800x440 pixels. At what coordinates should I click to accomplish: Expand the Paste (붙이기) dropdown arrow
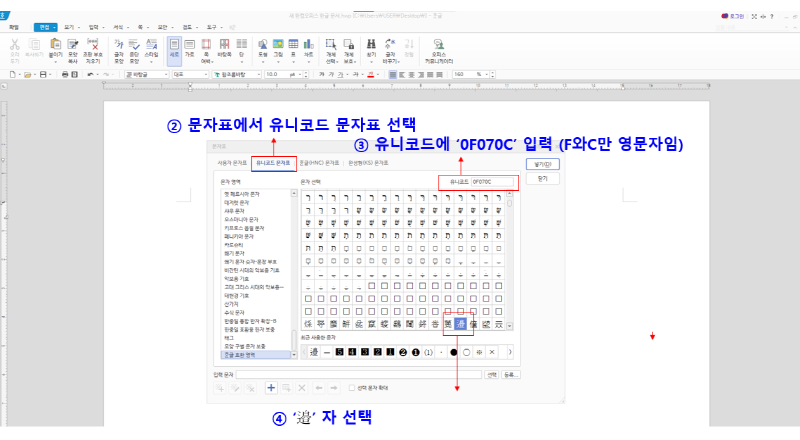tap(56, 62)
